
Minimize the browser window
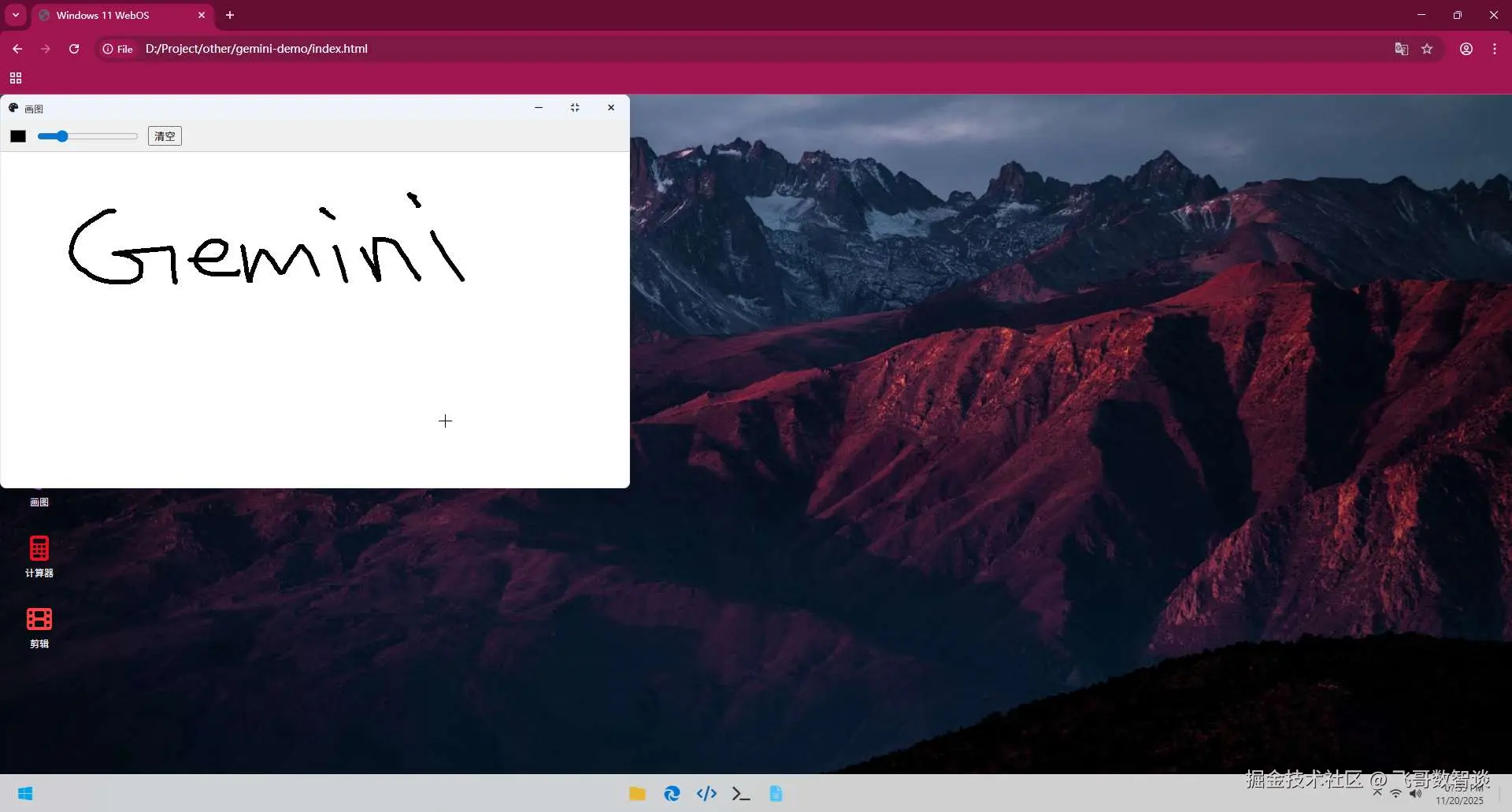pos(1421,15)
